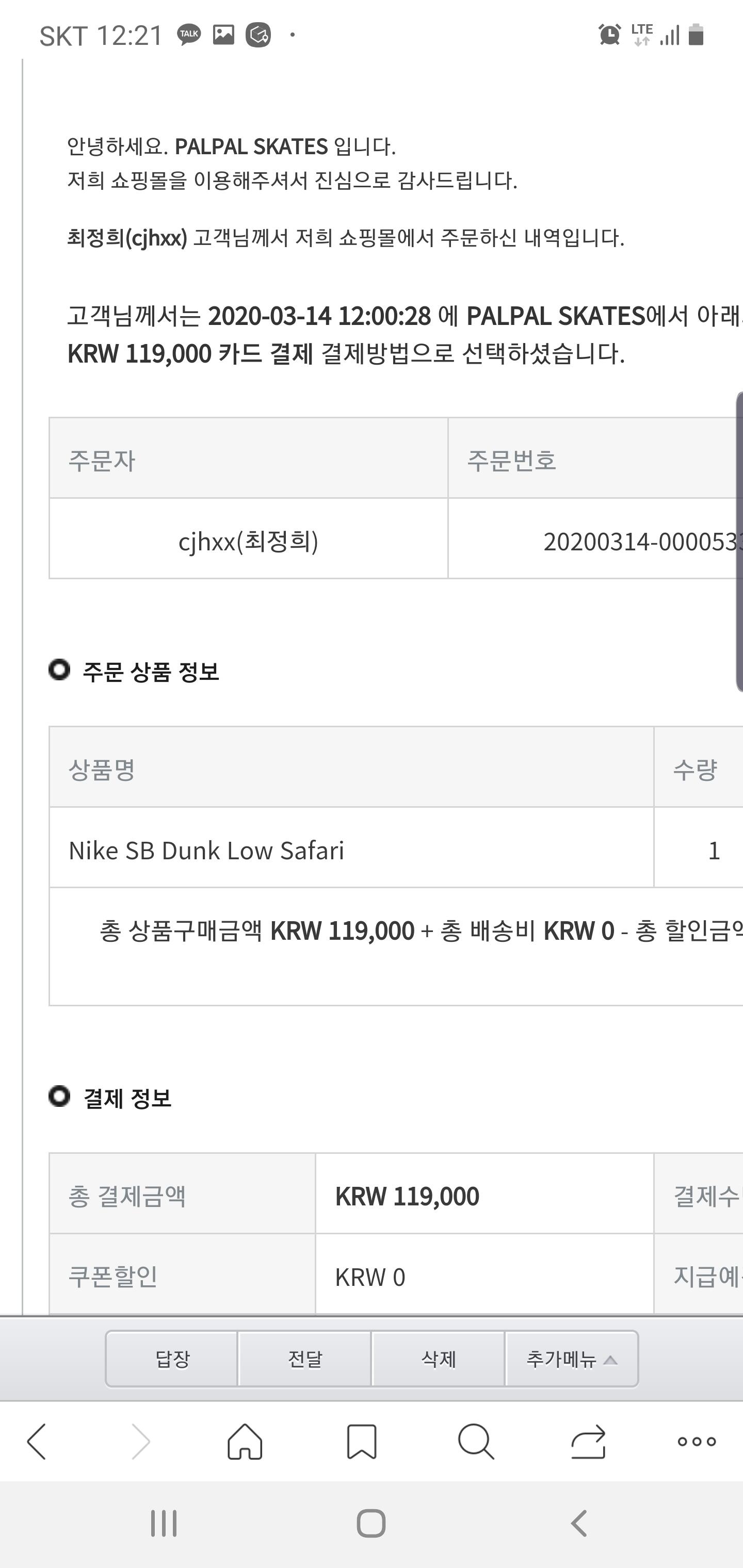Go to browser home page
This screenshot has height=1568, width=743.
(245, 1441)
